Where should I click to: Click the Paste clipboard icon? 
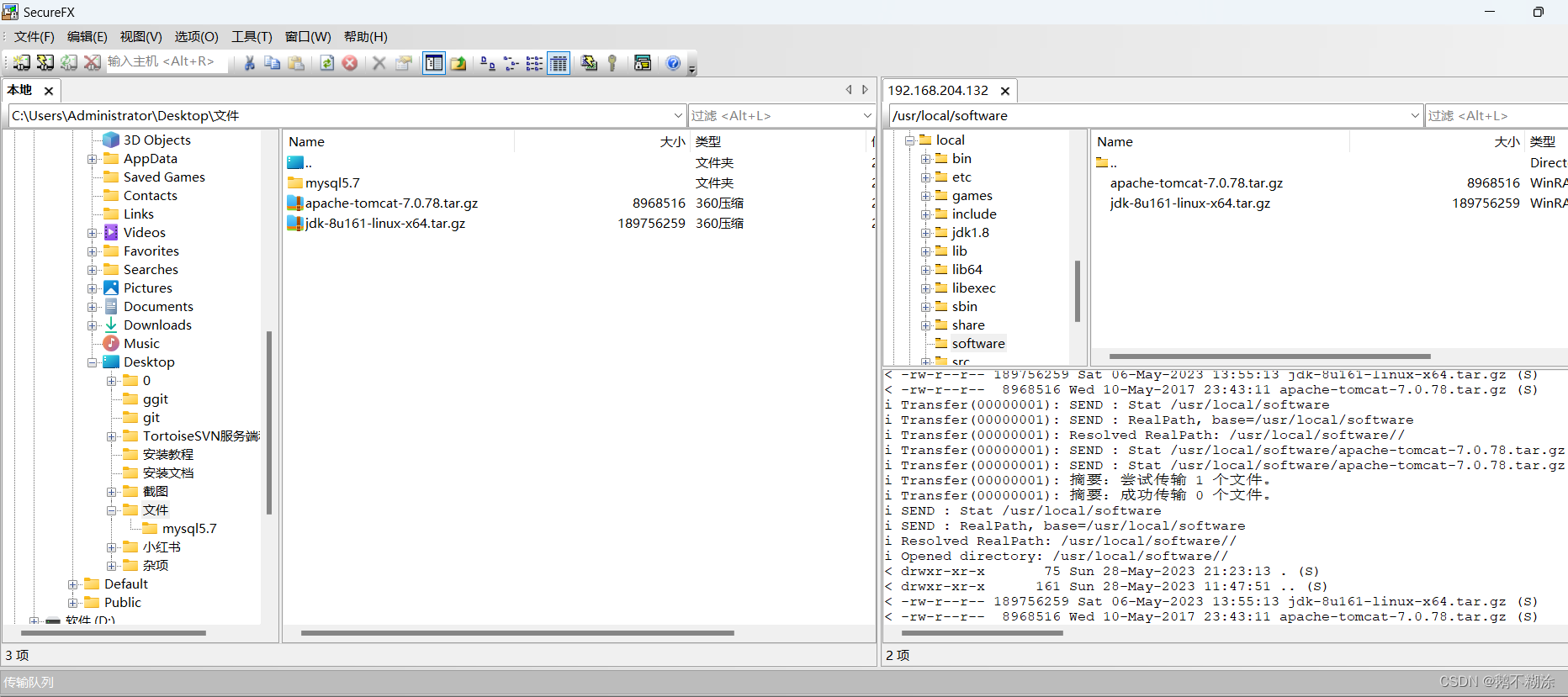[x=296, y=63]
